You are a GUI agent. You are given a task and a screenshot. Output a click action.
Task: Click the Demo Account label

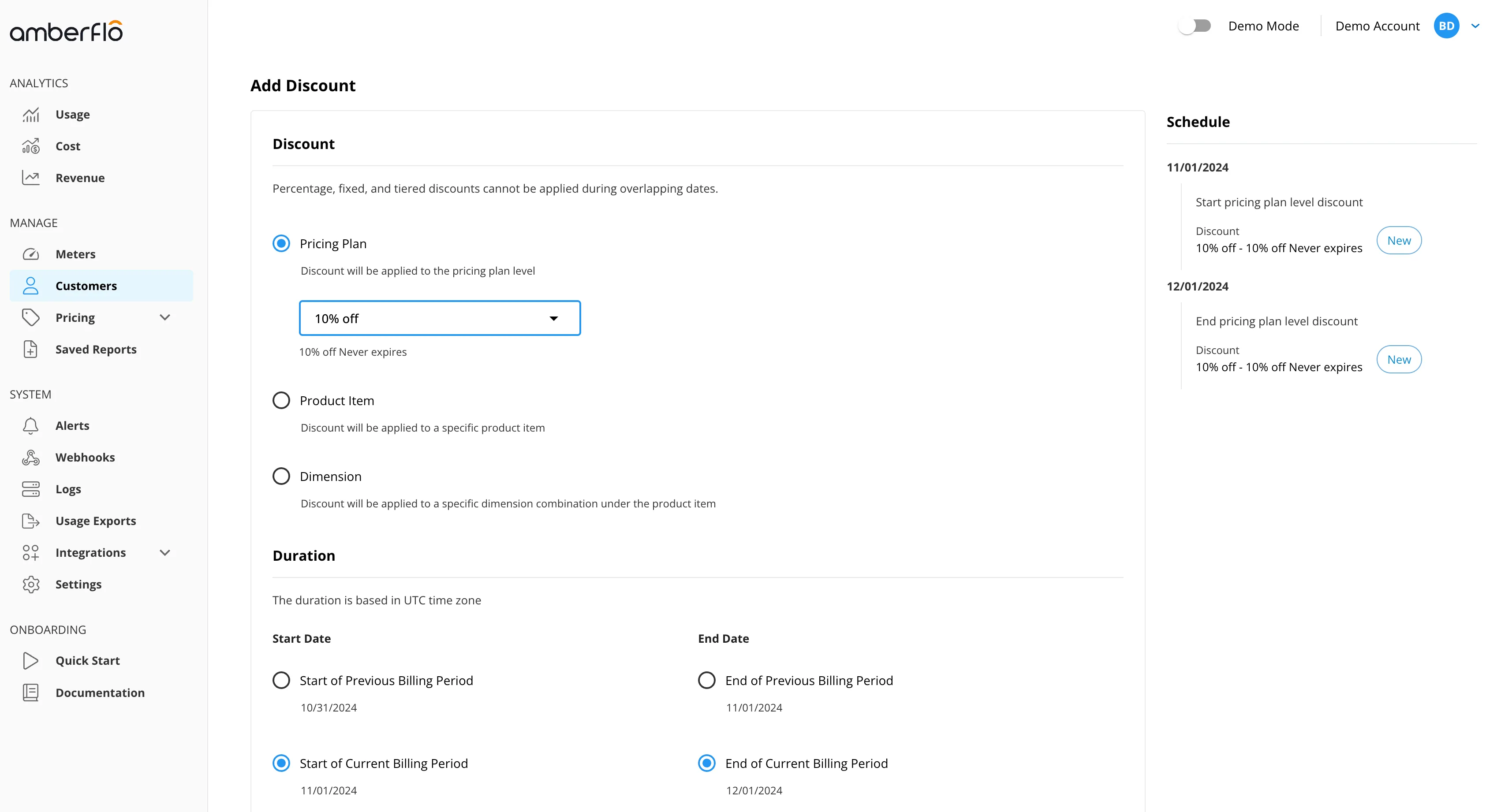click(1378, 26)
